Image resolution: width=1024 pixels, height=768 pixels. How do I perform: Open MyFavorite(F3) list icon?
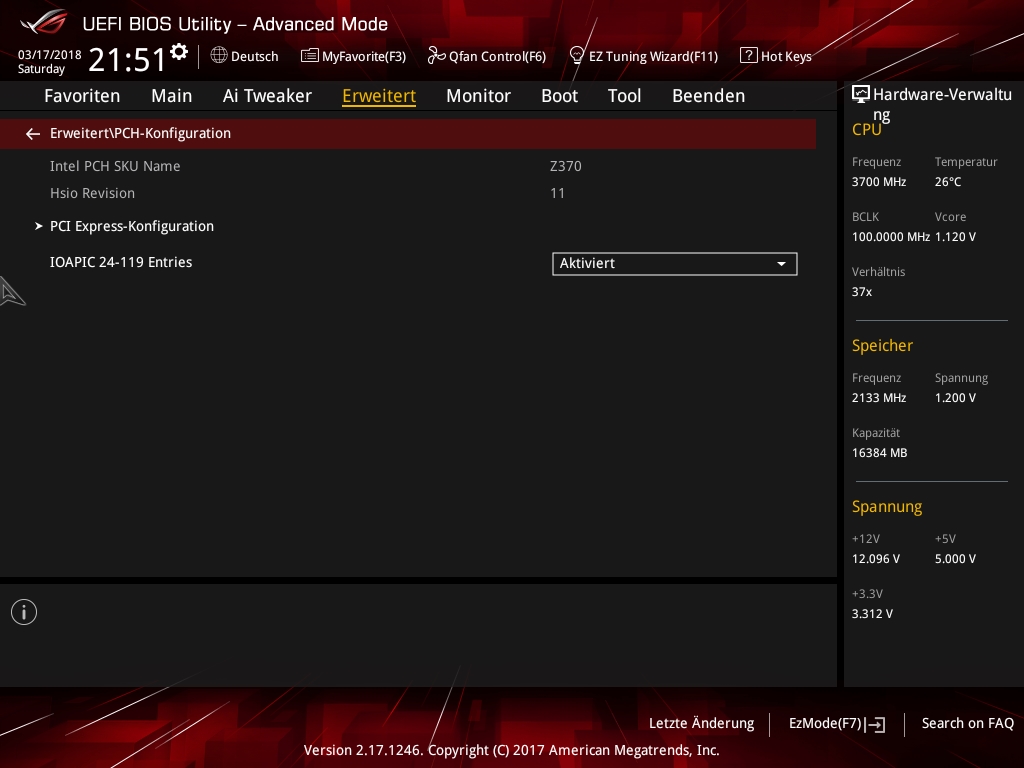click(310, 56)
